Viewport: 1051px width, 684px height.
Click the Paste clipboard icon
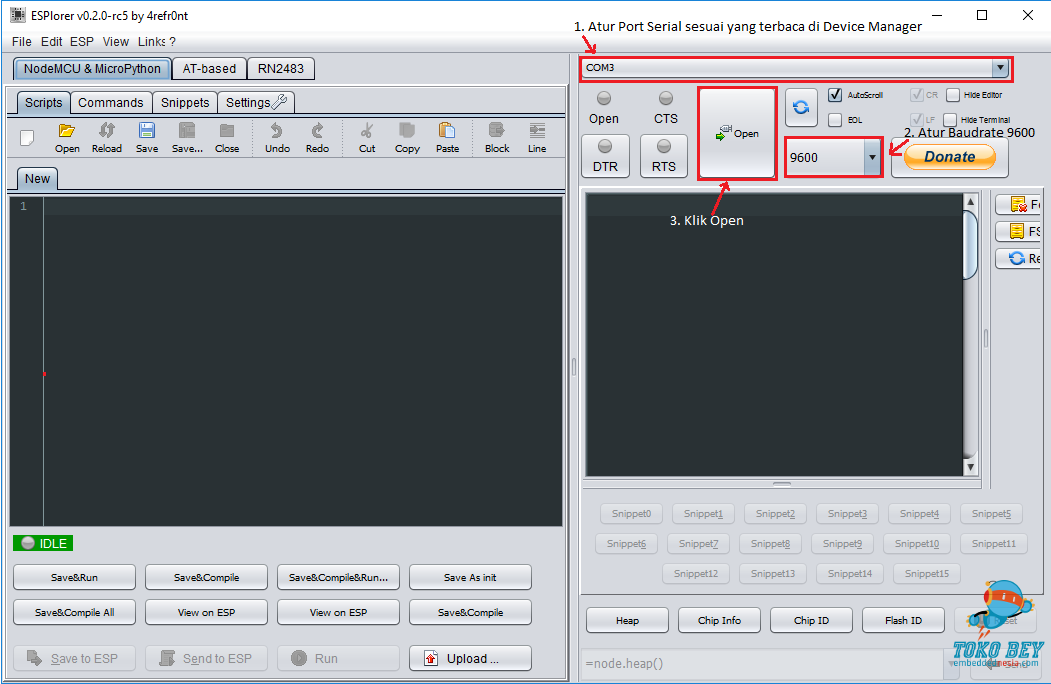pos(447,137)
